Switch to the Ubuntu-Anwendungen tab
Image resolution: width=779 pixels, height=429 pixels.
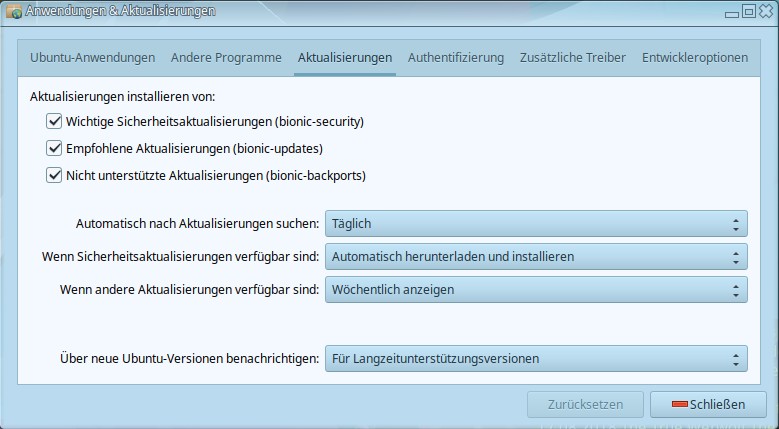pos(92,58)
